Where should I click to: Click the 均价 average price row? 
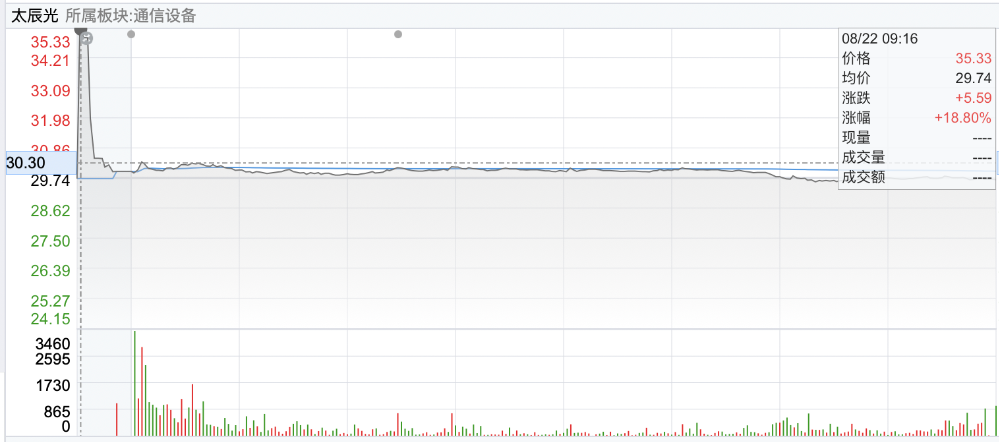pos(917,78)
